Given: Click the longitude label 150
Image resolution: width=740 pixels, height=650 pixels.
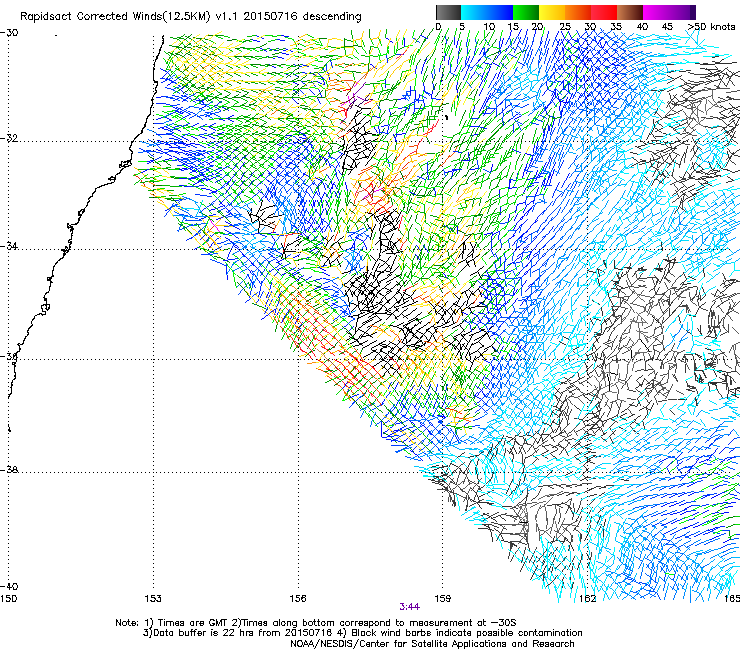Looking at the screenshot, I should click(x=8, y=599).
